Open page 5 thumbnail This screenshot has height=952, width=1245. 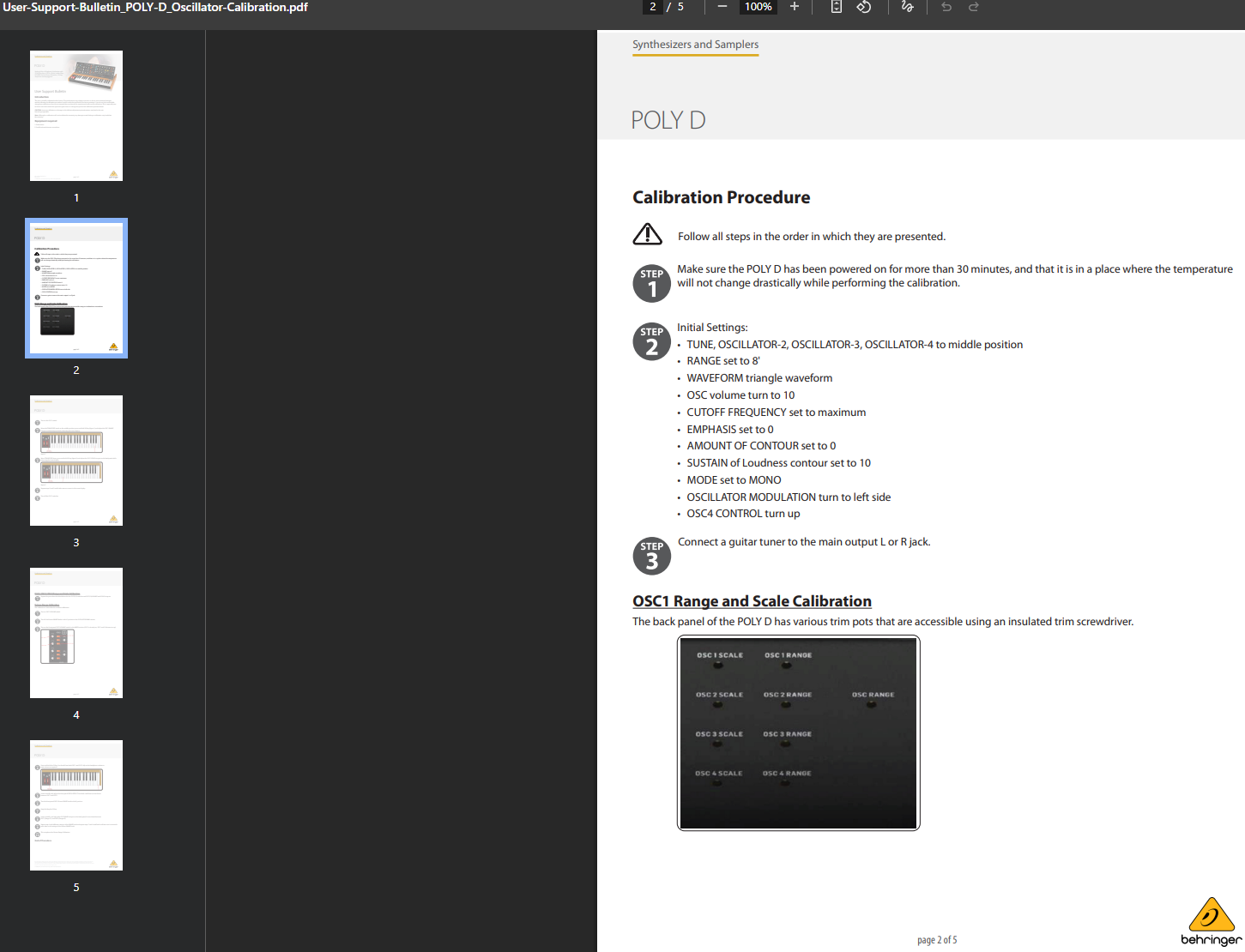[x=76, y=805]
